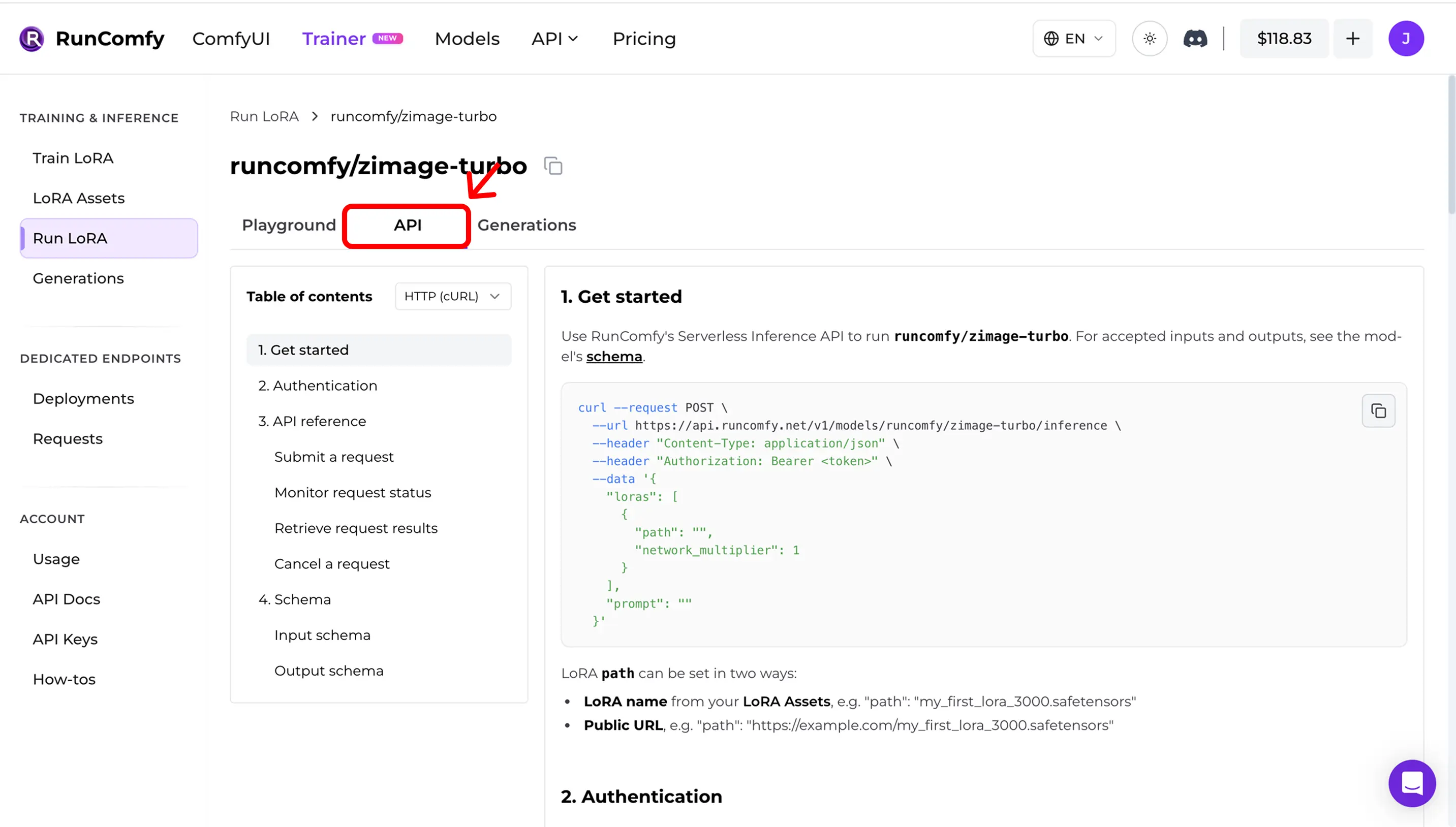Open the Discord community link icon
This screenshot has width=1456, height=827.
1195,39
